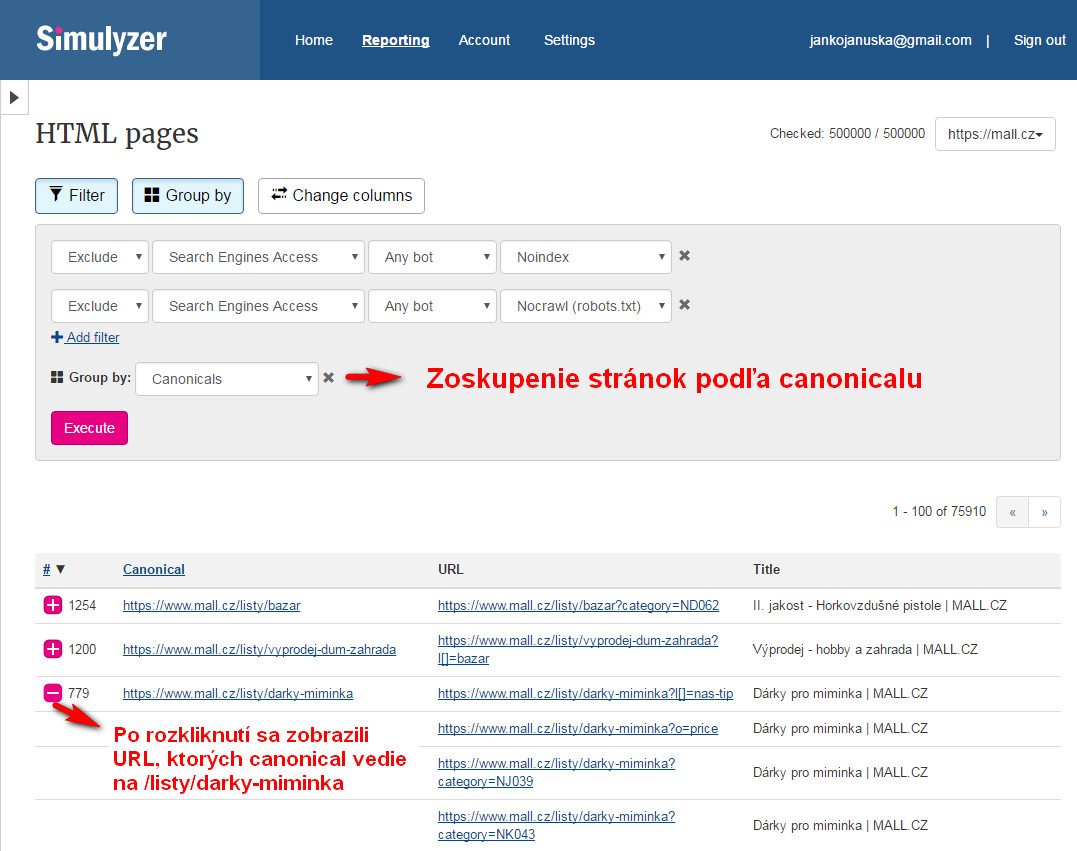The image size is (1077, 851).
Task: Open Any bot dropdown in the Noindex row
Action: click(432, 257)
